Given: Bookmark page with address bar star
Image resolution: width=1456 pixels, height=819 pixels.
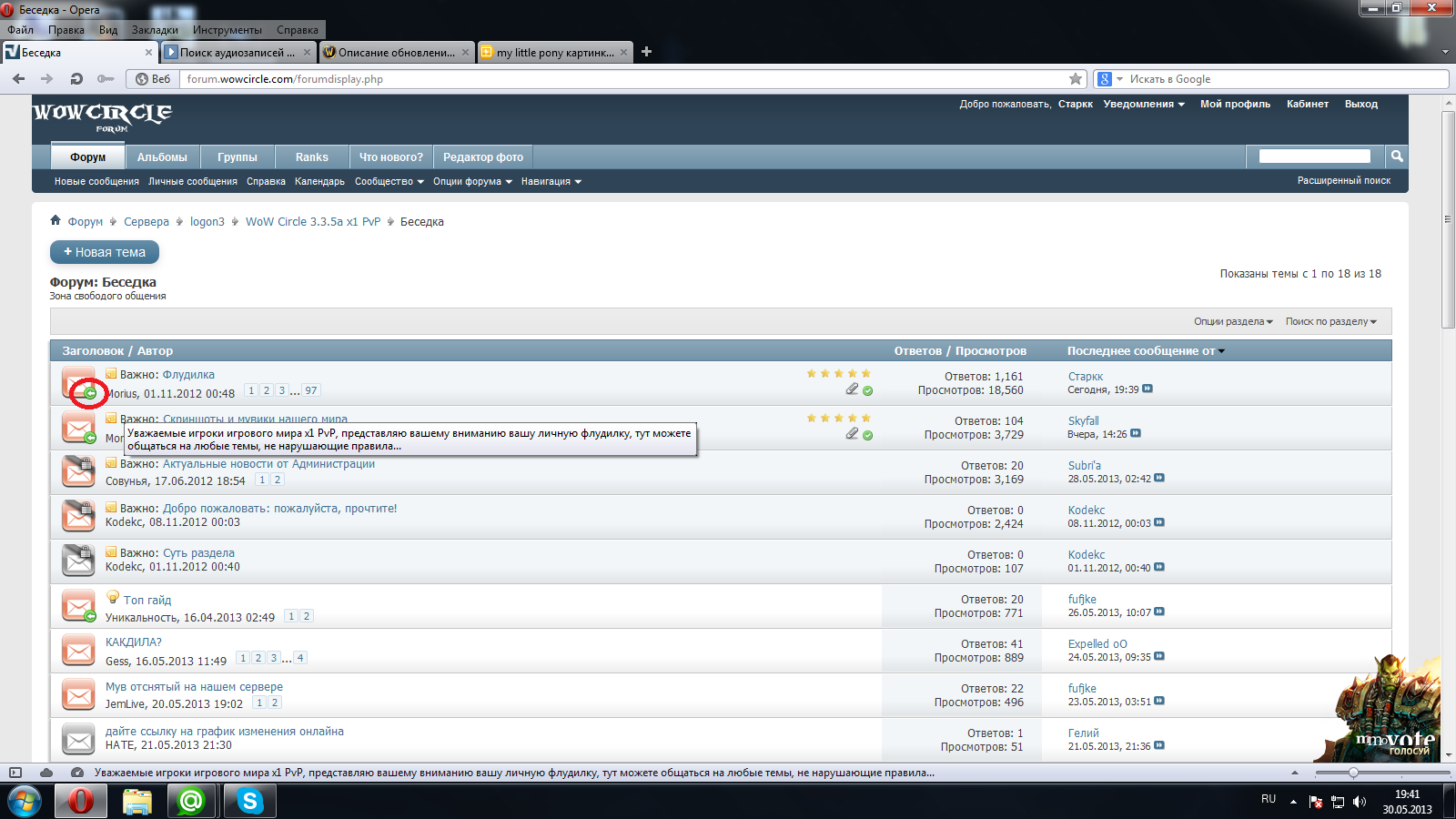Looking at the screenshot, I should point(1076,79).
